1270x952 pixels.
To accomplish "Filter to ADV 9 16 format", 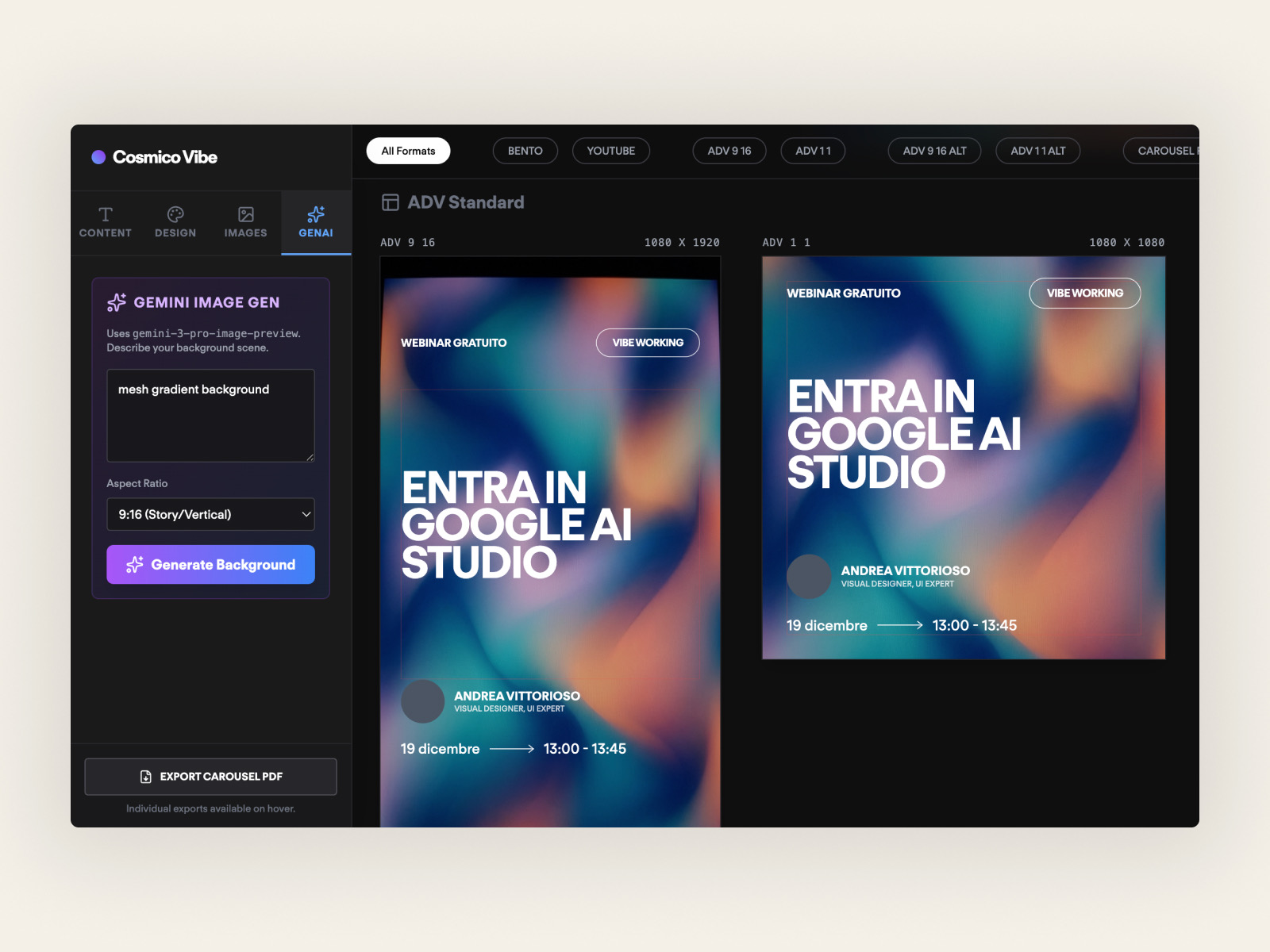I will (729, 151).
